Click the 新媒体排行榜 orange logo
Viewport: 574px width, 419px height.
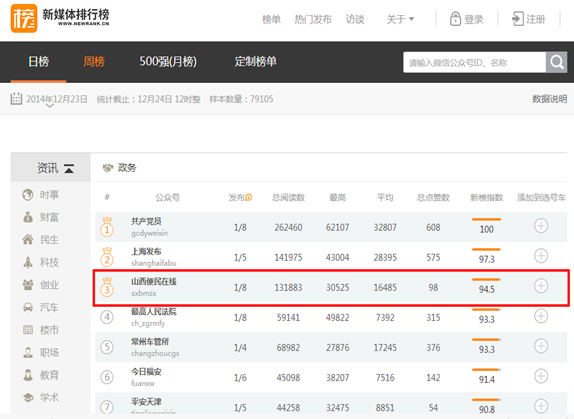(x=24, y=18)
